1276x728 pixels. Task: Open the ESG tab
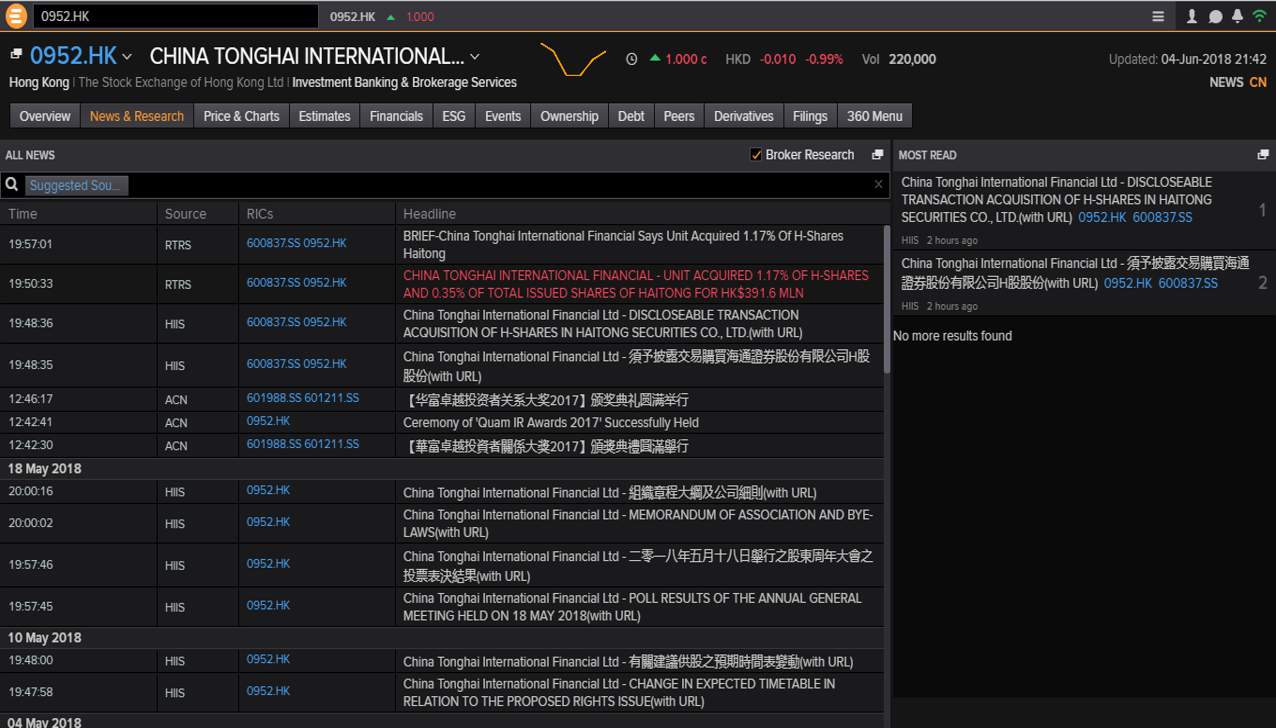pyautogui.click(x=454, y=116)
